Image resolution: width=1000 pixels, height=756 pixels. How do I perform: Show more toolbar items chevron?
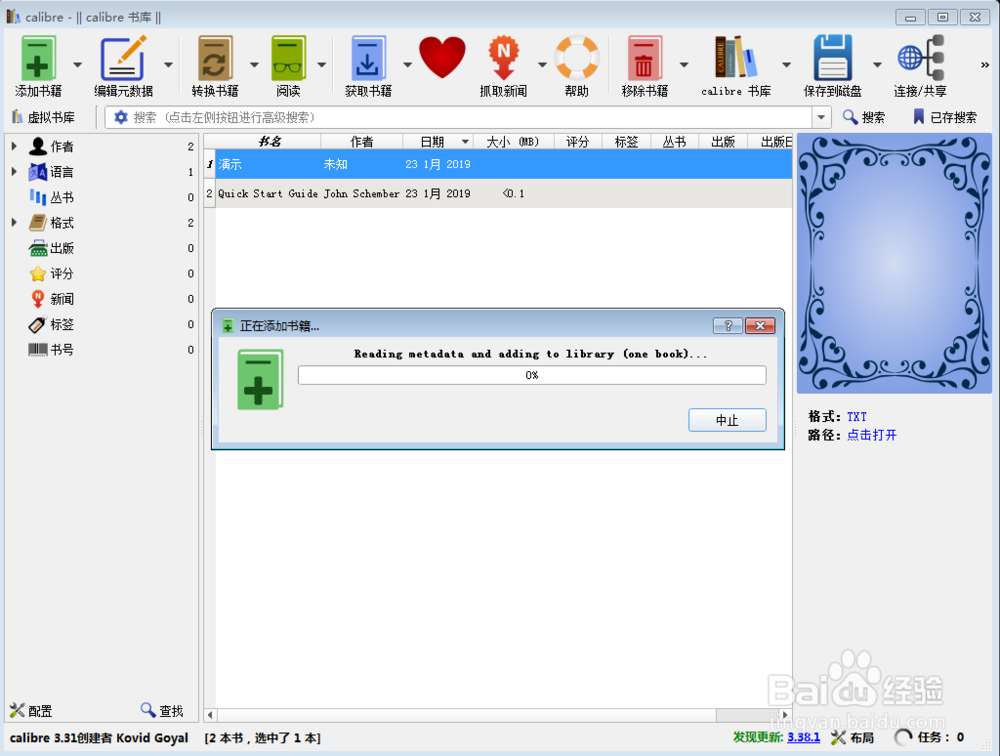pos(985,64)
